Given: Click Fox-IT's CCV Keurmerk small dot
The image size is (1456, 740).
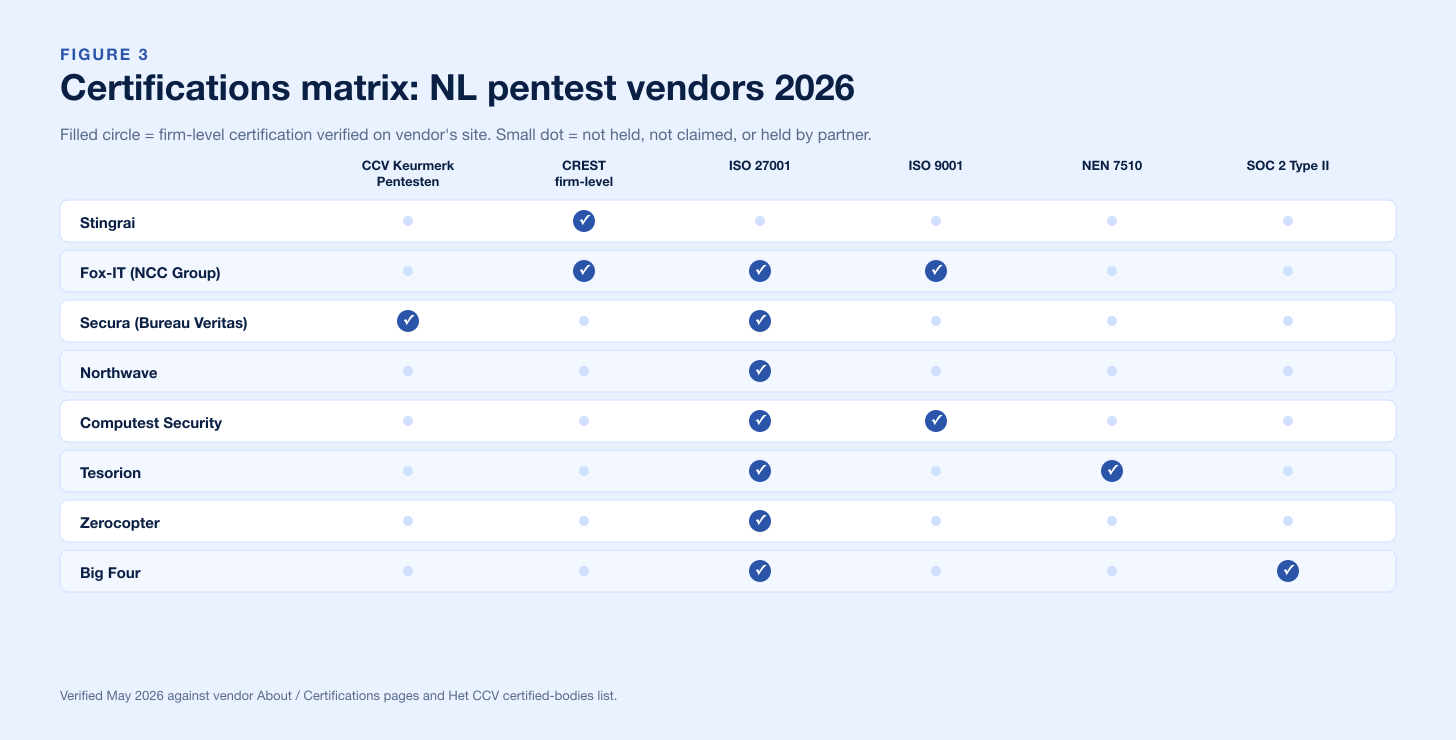Looking at the screenshot, I should pyautogui.click(x=408, y=271).
